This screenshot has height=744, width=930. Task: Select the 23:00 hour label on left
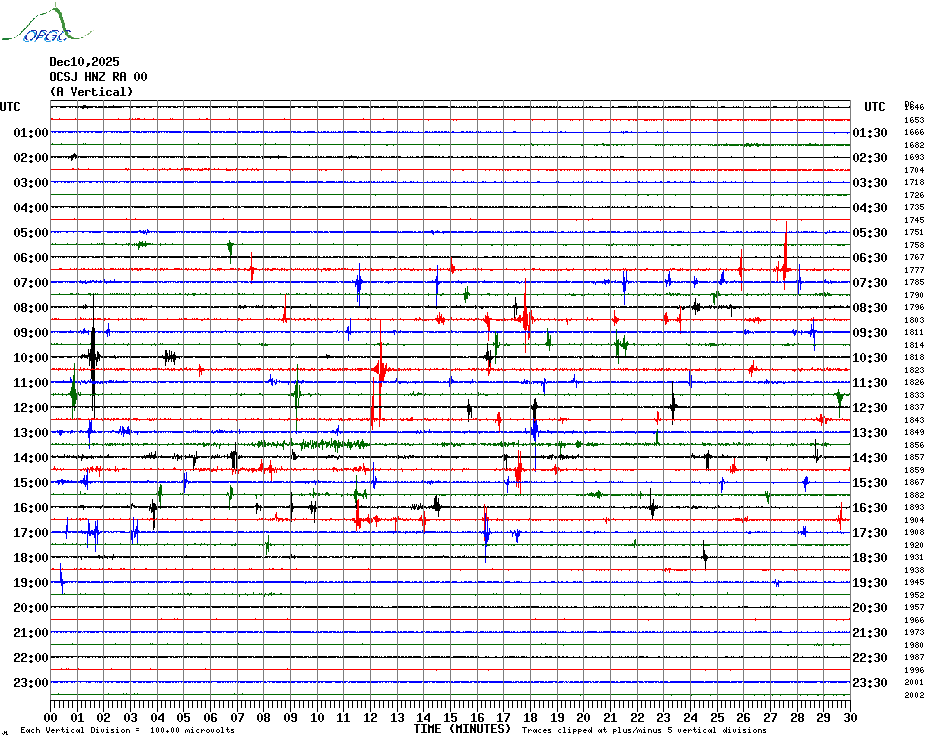pos(31,683)
